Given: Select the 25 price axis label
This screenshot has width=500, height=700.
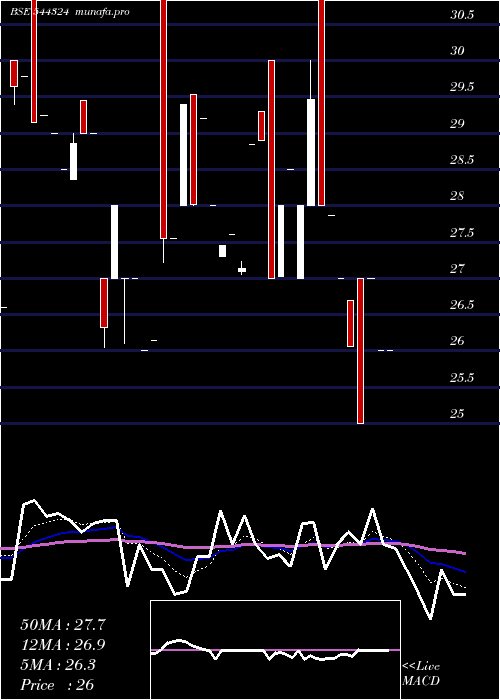Looking at the screenshot, I should tap(458, 414).
